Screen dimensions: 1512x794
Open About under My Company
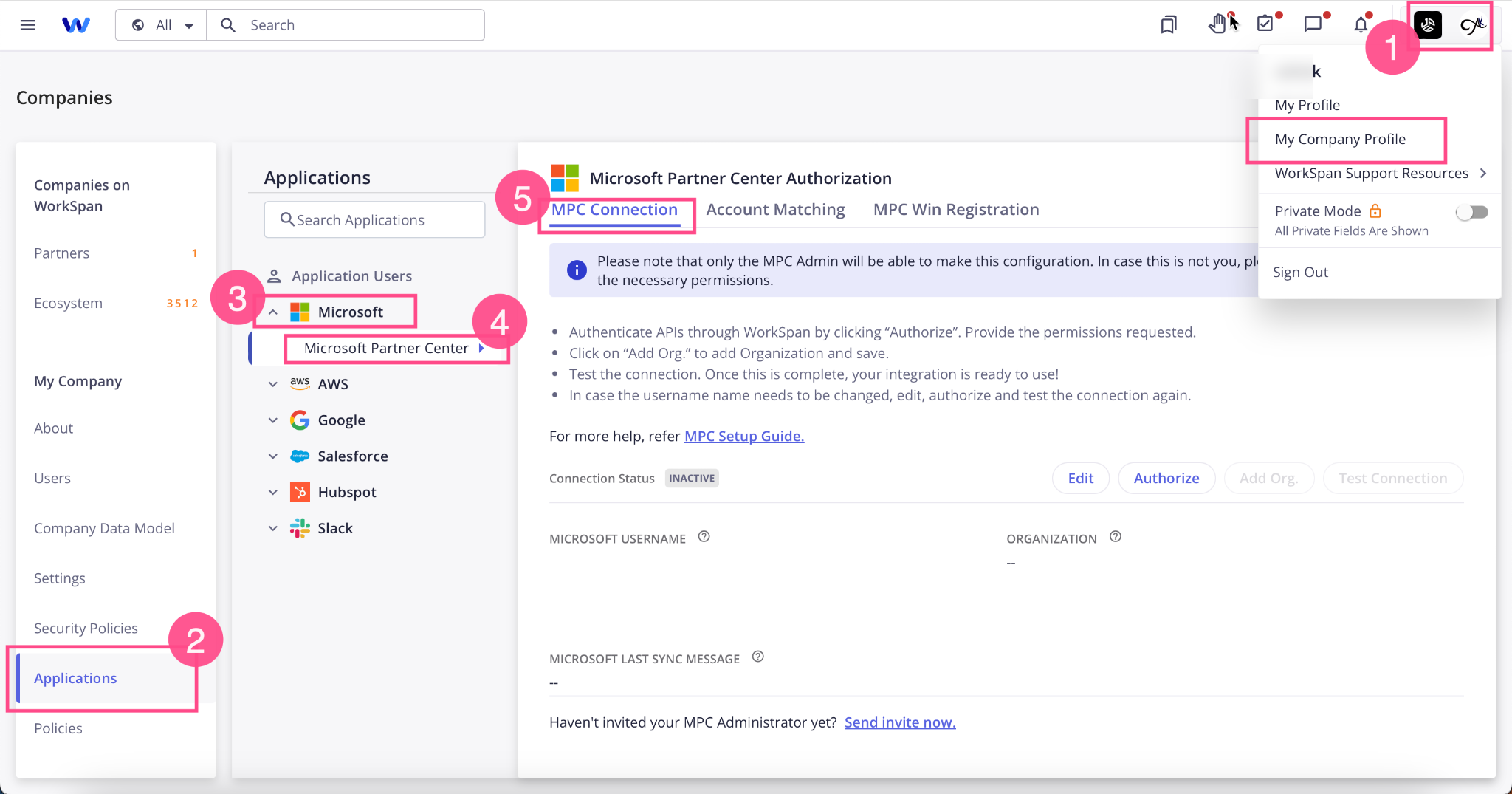tap(53, 428)
